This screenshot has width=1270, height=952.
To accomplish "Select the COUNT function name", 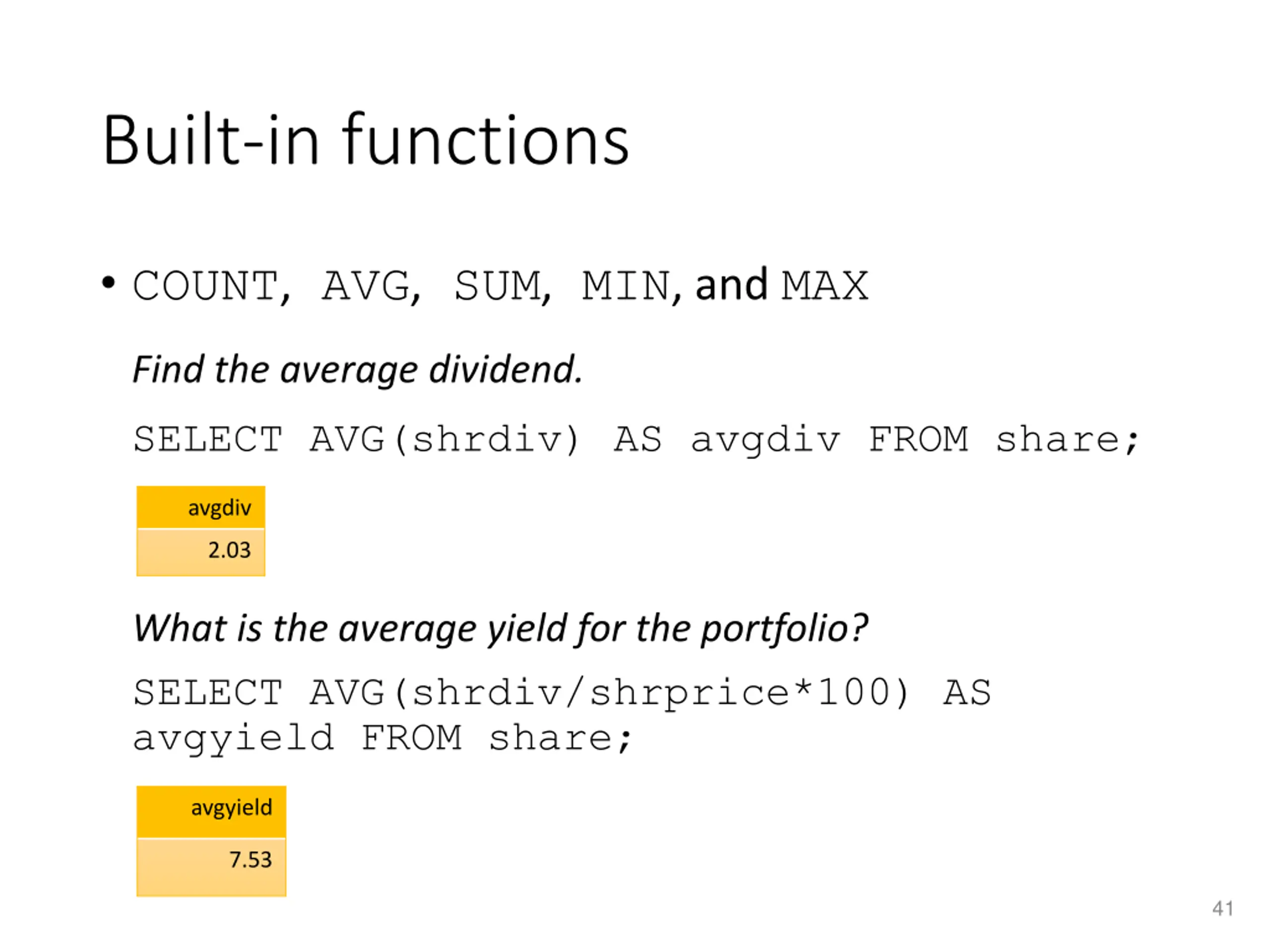I will coord(205,286).
